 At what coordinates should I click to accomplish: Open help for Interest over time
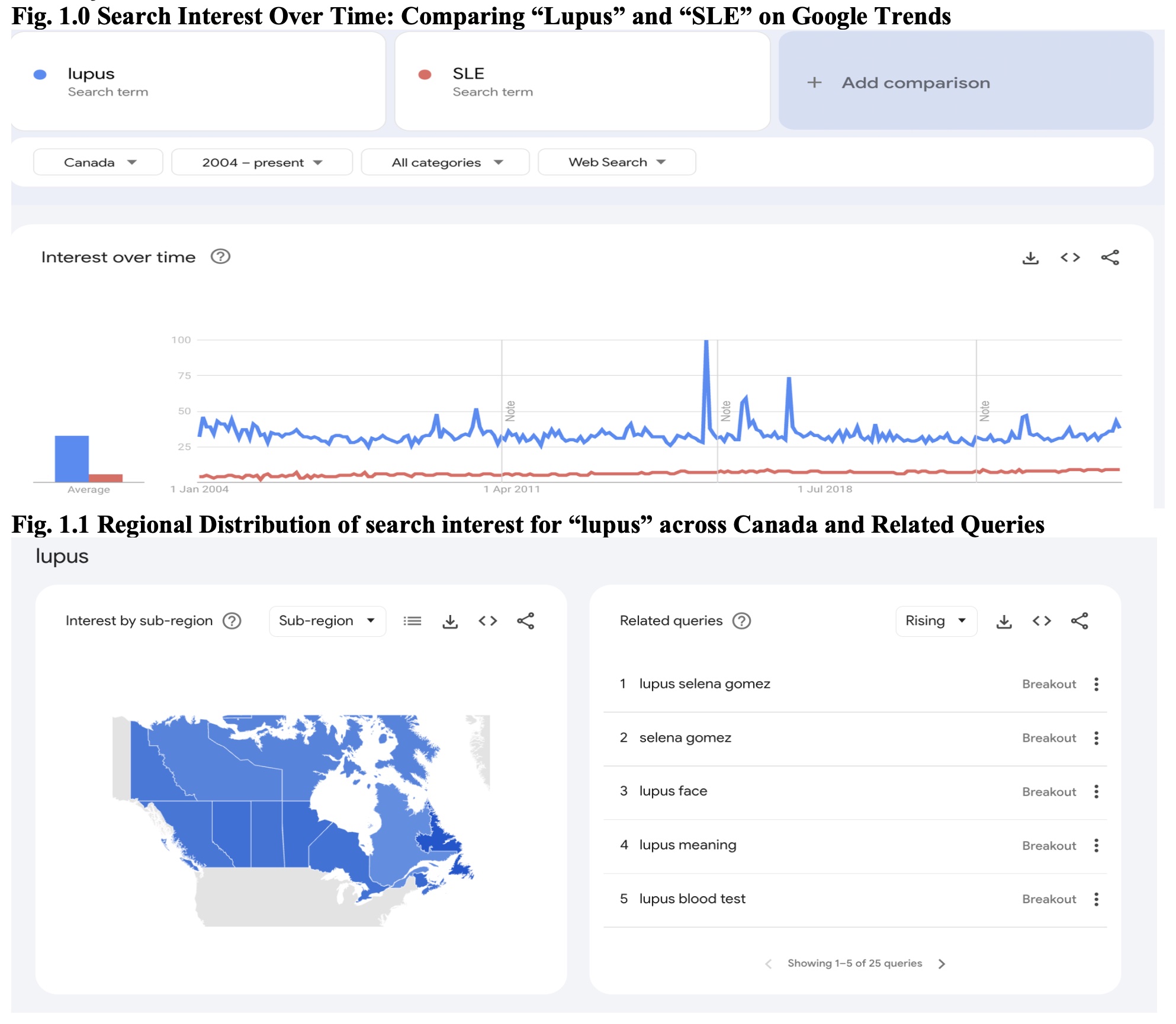pos(220,257)
